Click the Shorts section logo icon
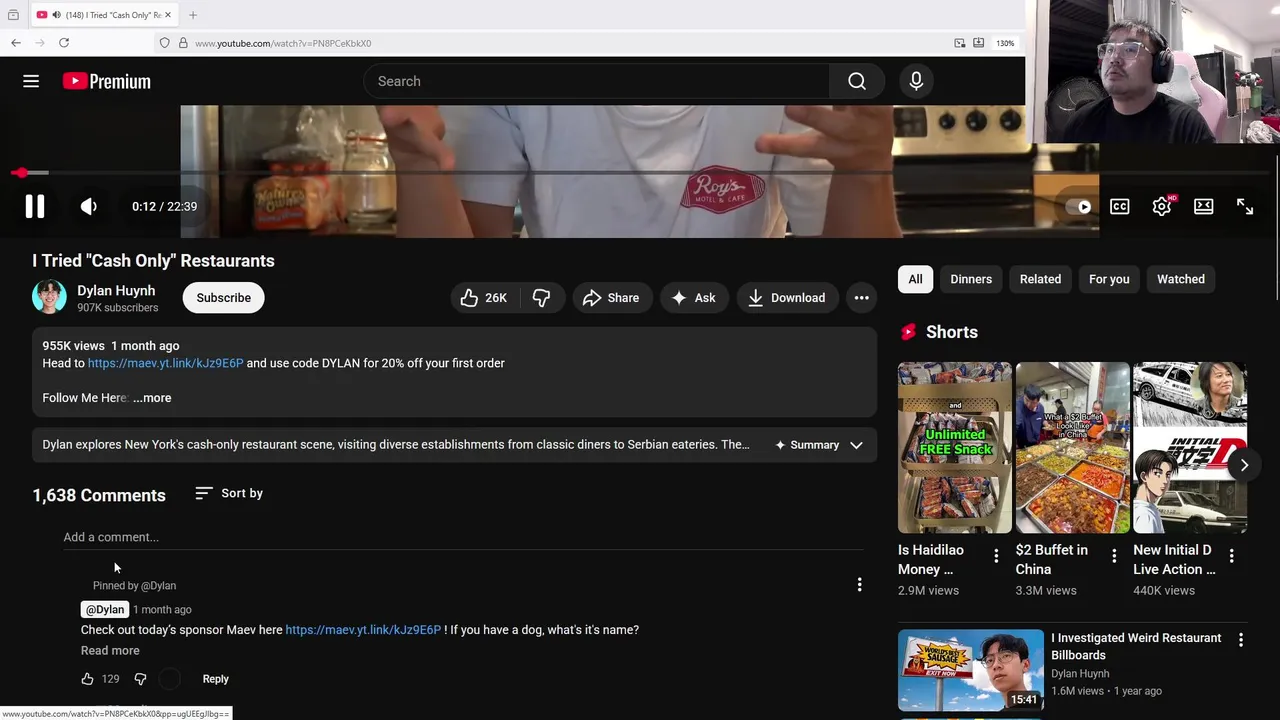 908,332
